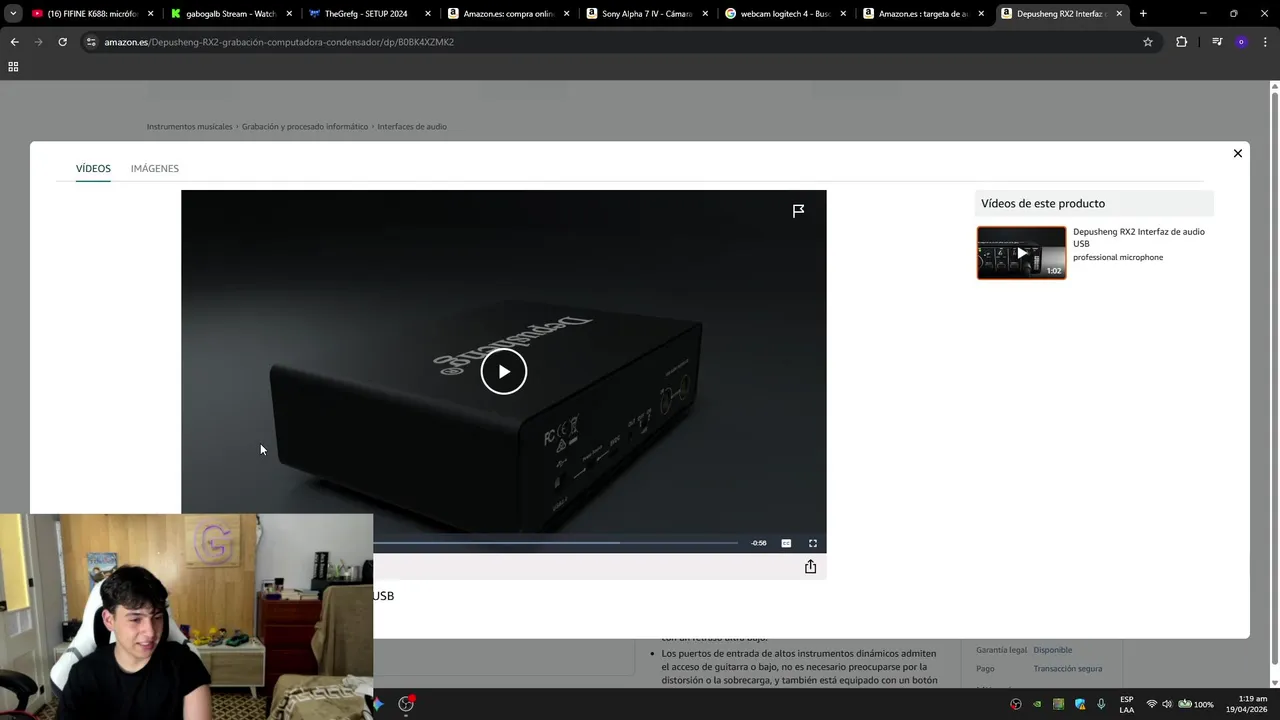Open the OBS icon in system tray
This screenshot has width=1280, height=720.
1016,704
